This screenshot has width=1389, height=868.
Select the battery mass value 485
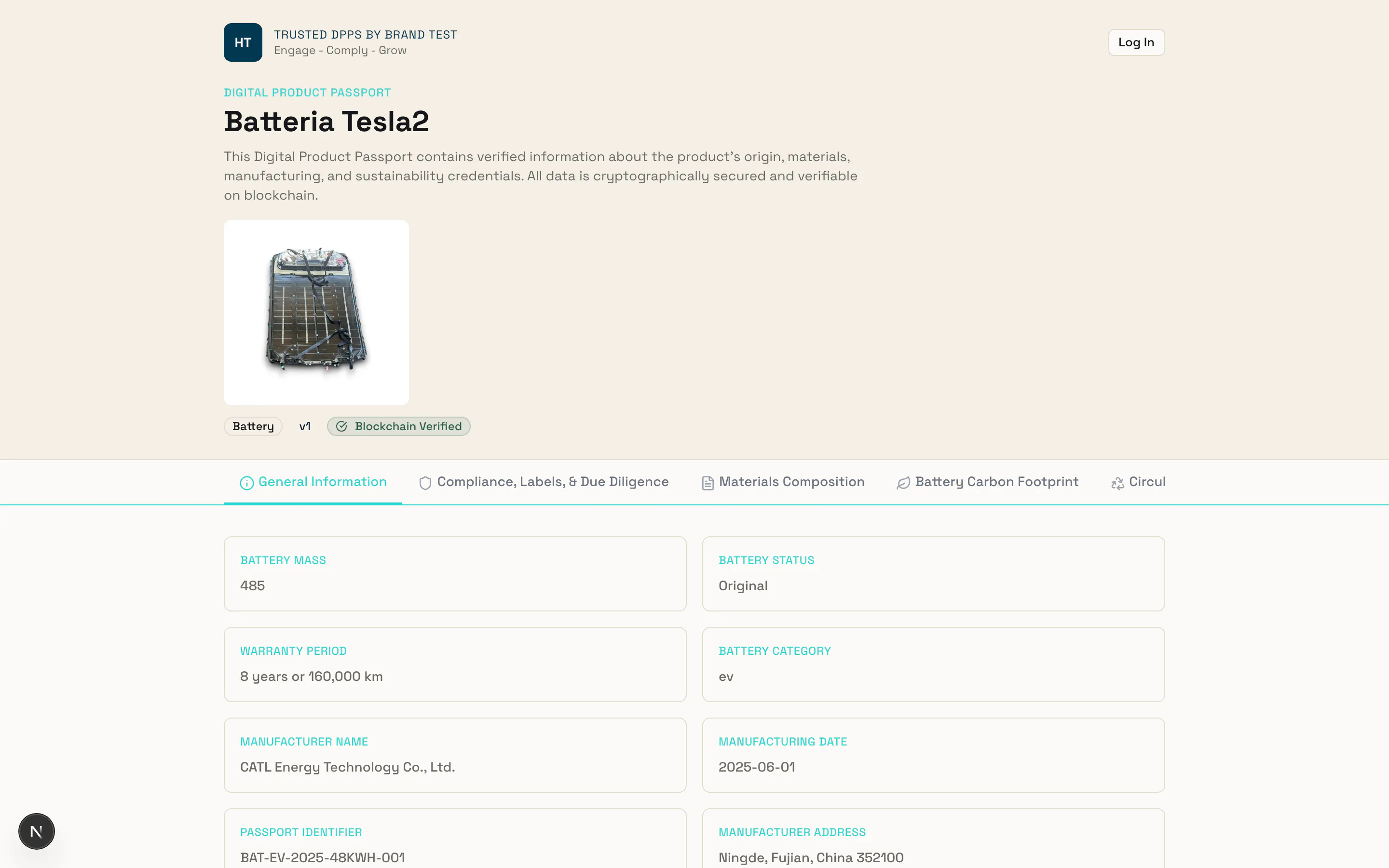pos(253,585)
